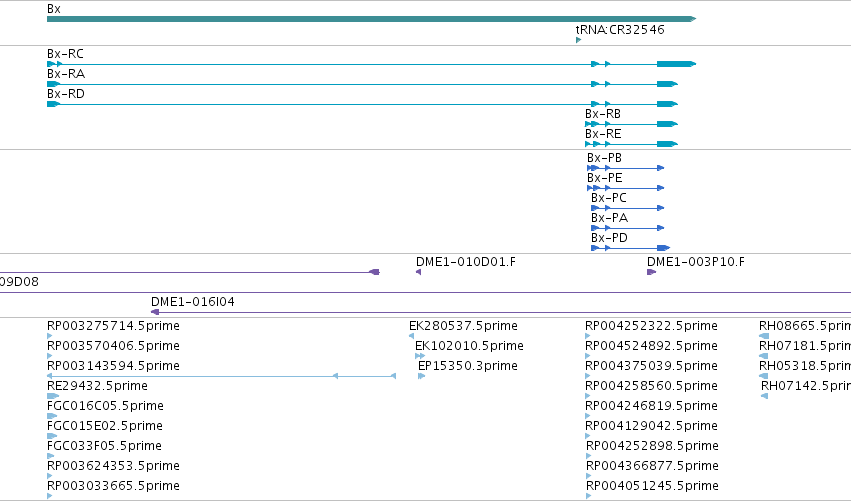Image resolution: width=851 pixels, height=501 pixels.
Task: Click the DME1-016I04 arrowhead glyph
Action: (155, 312)
